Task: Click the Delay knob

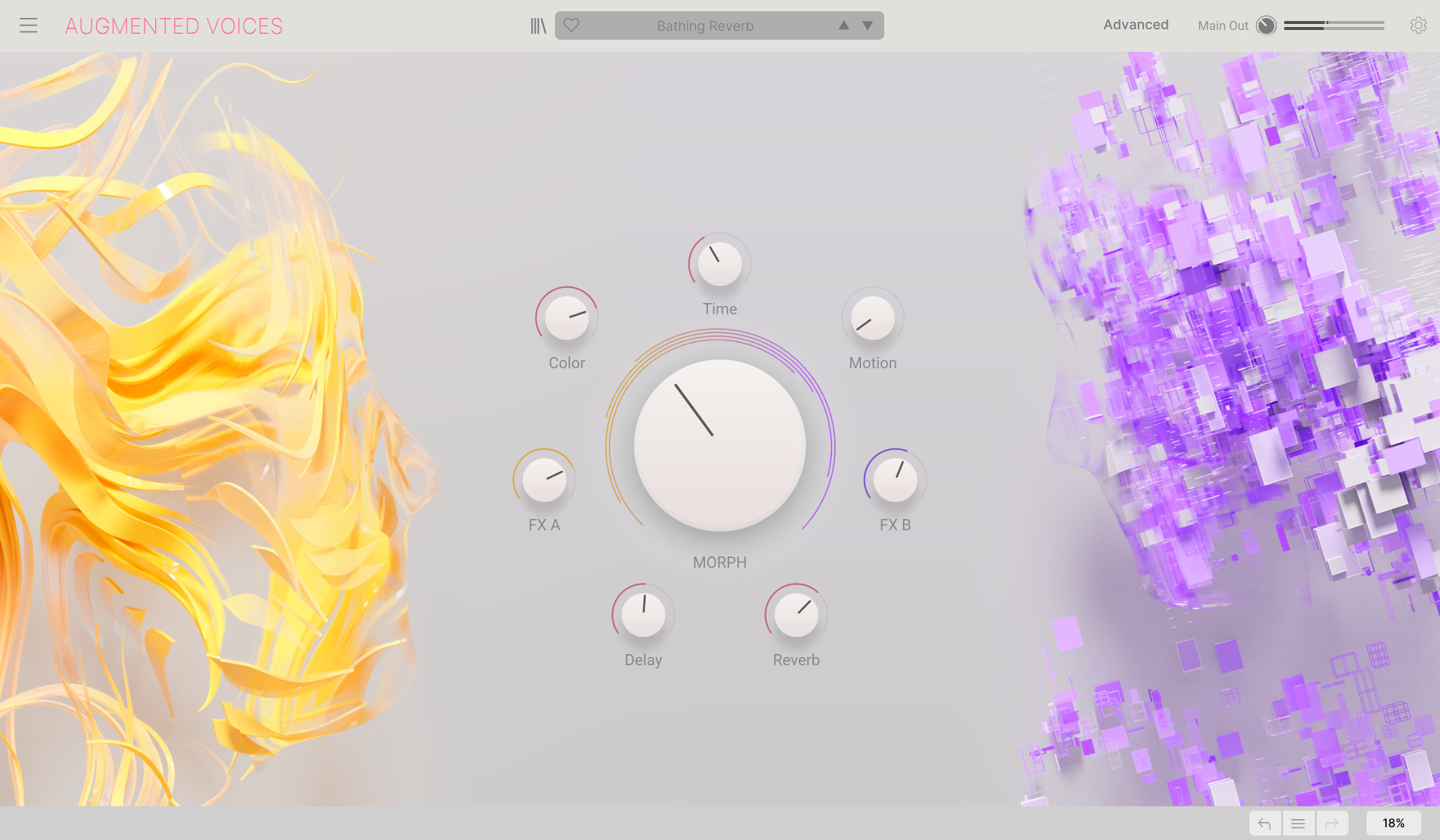Action: (643, 615)
